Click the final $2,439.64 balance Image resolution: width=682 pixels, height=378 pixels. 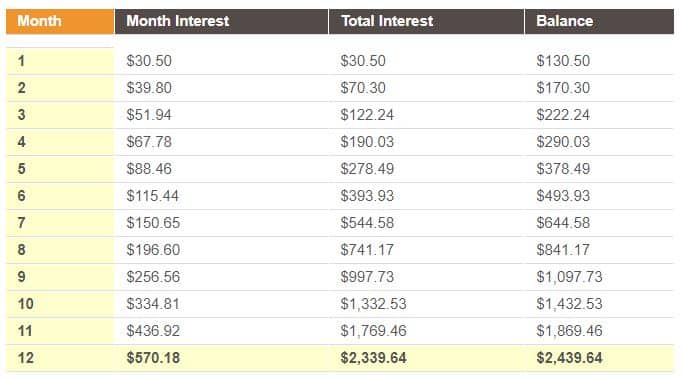(x=569, y=358)
